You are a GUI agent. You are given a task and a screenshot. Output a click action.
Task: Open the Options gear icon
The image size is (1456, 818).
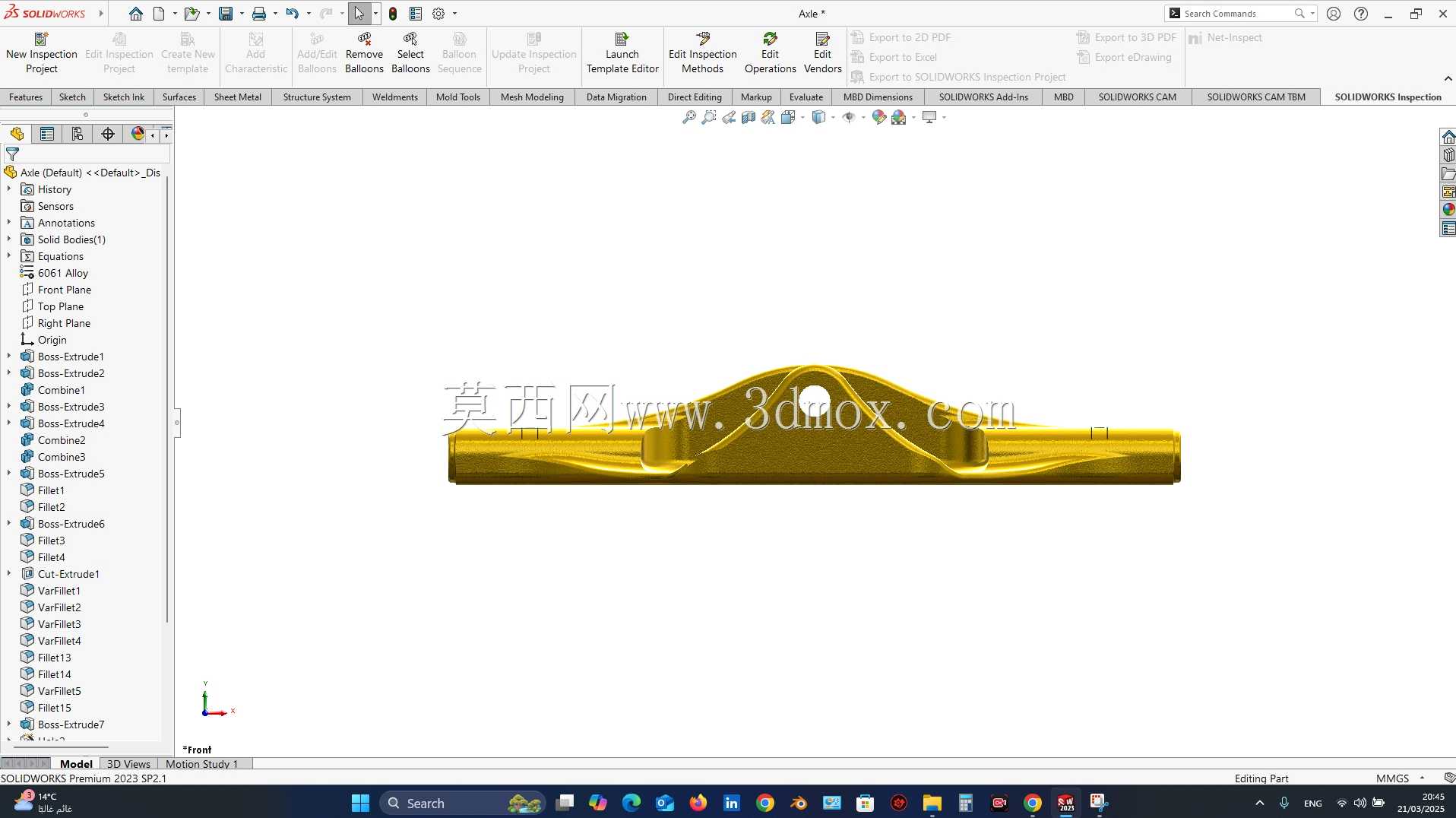coord(438,14)
